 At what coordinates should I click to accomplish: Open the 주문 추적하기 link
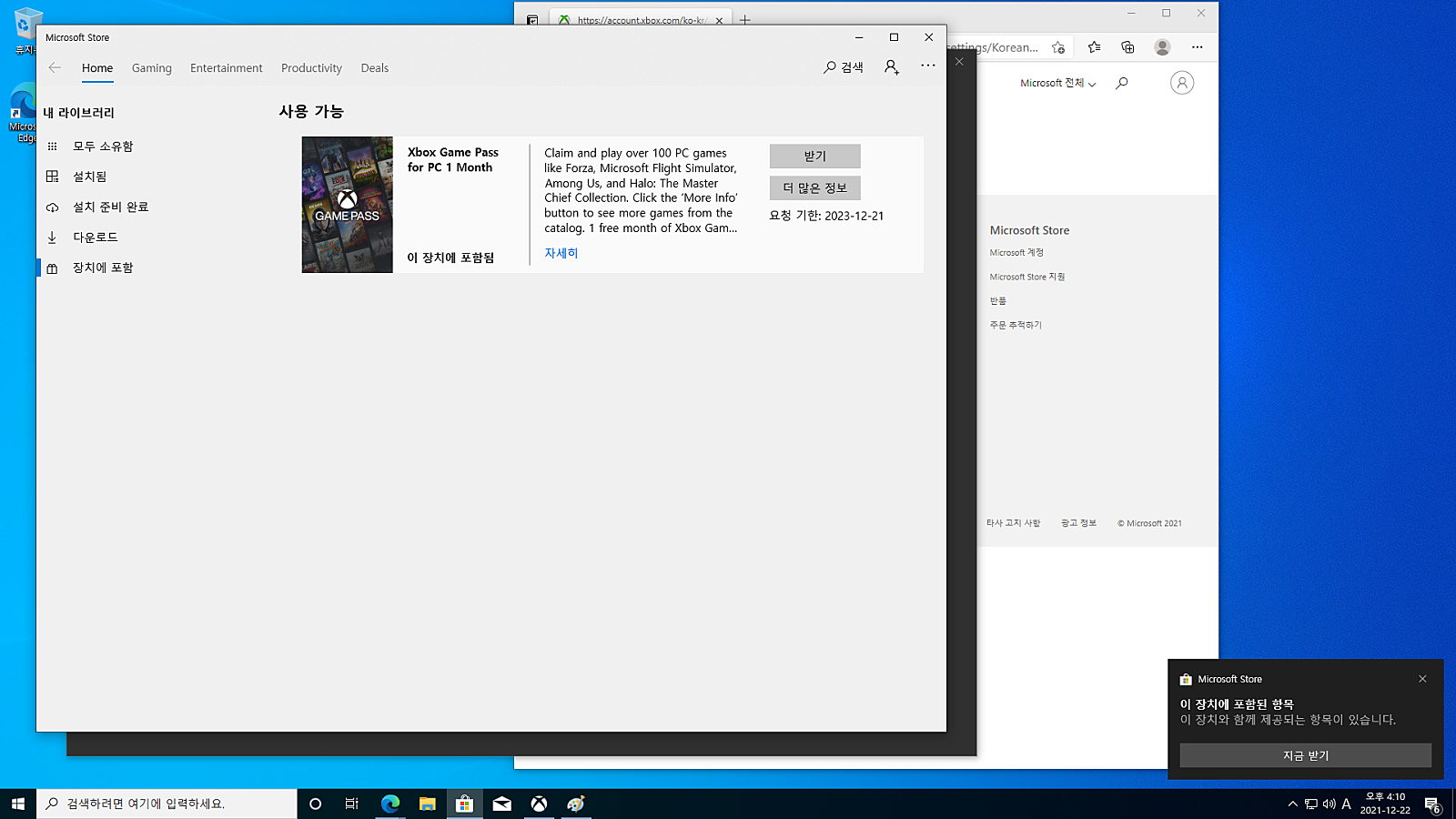point(1016,325)
